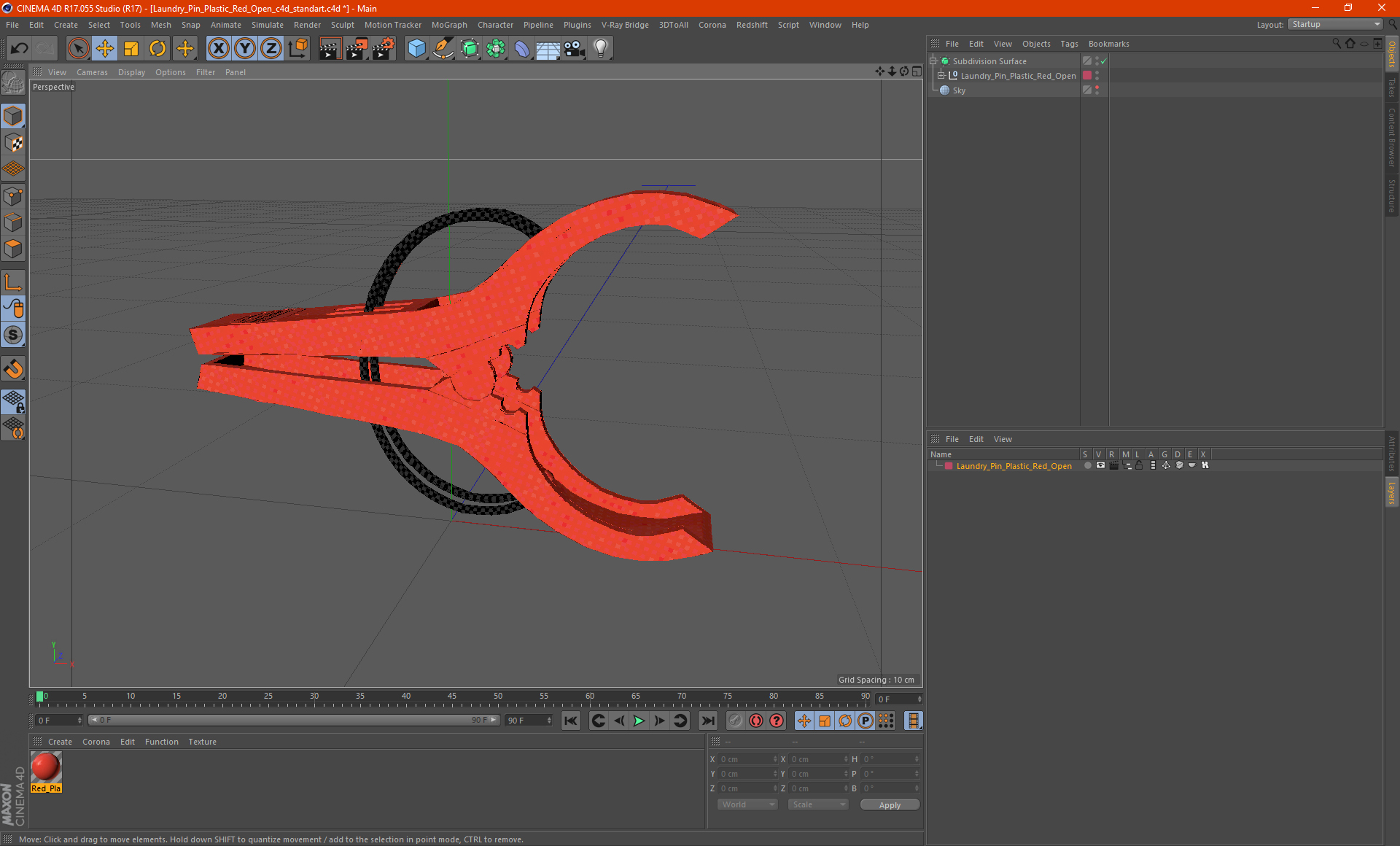
Task: Toggle Subdivision Surface enable checkmark
Action: tap(1104, 61)
